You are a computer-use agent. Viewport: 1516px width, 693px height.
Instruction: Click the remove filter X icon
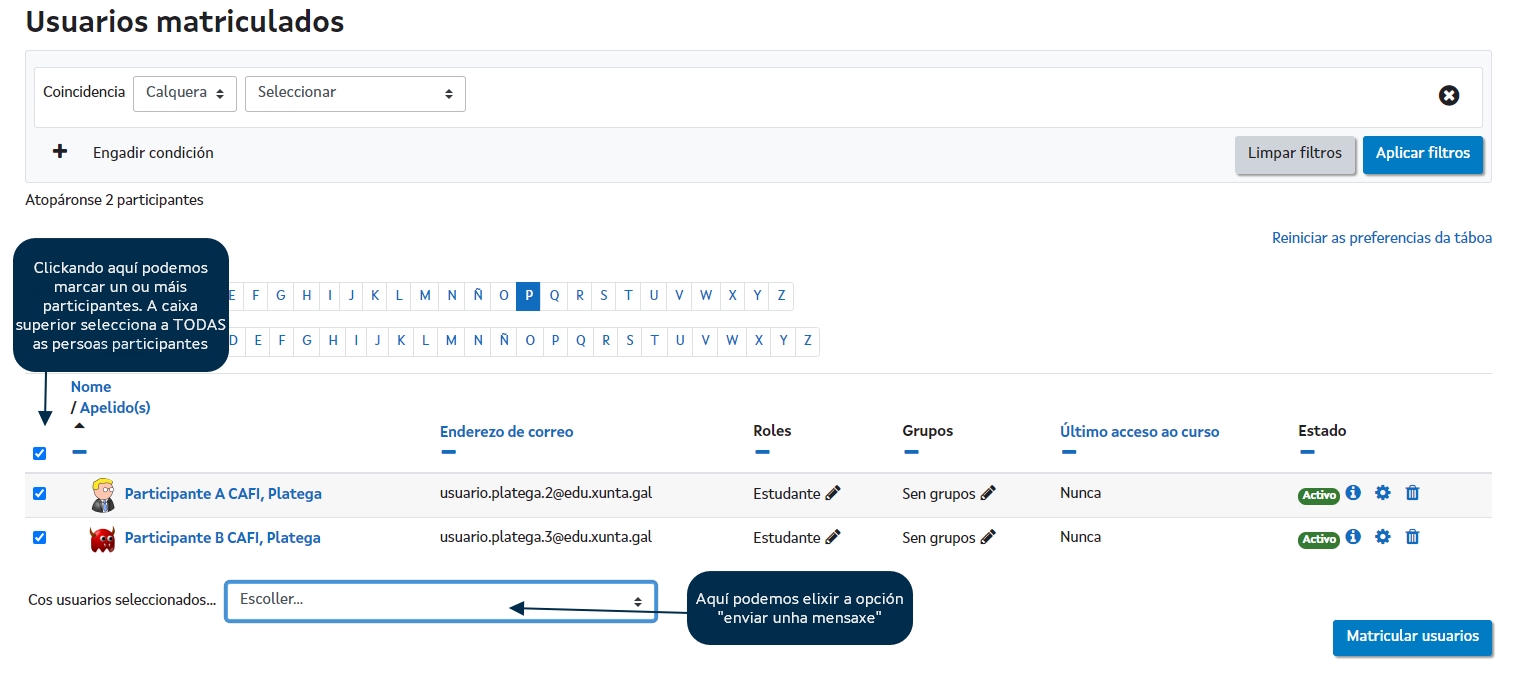pyautogui.click(x=1448, y=95)
